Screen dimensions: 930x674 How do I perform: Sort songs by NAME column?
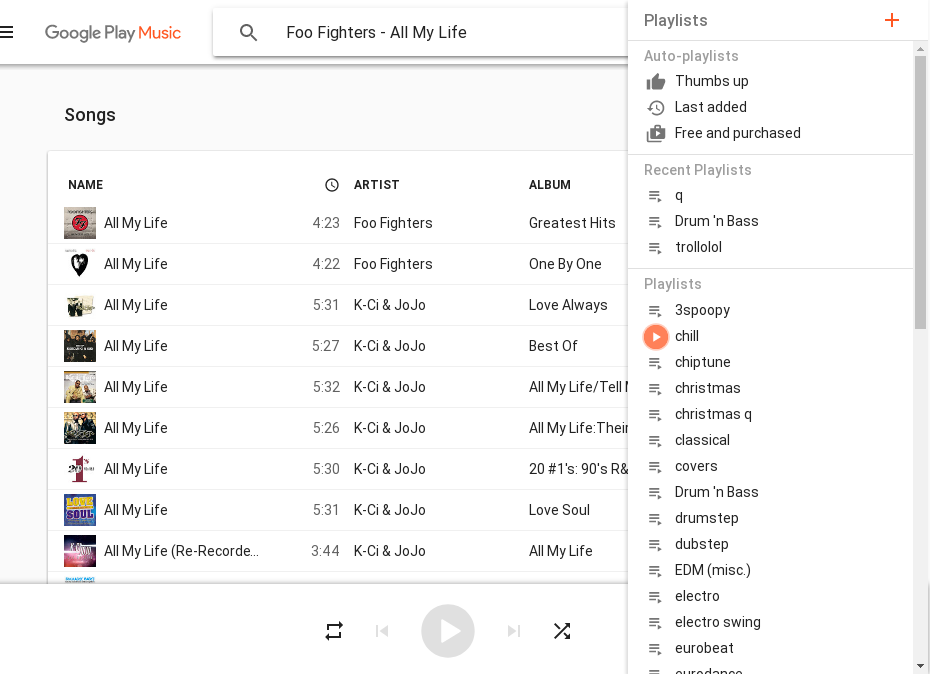click(x=85, y=185)
